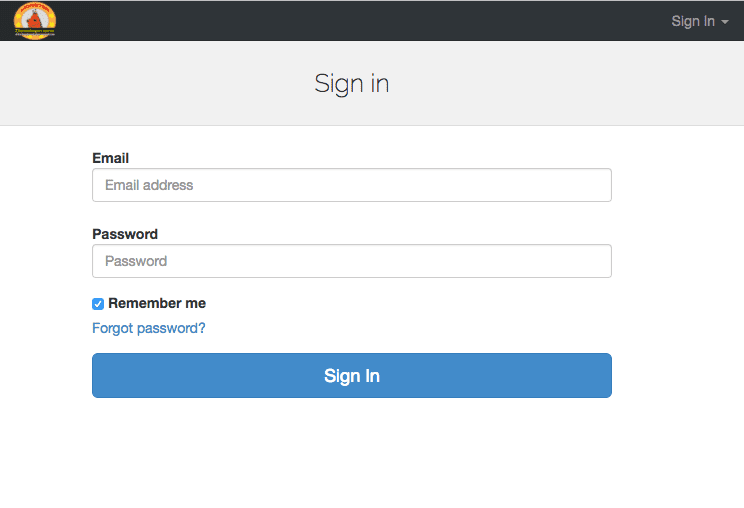Open the Sign In dropdown in the navbar
Image resolution: width=744 pixels, height=508 pixels.
[x=700, y=21]
